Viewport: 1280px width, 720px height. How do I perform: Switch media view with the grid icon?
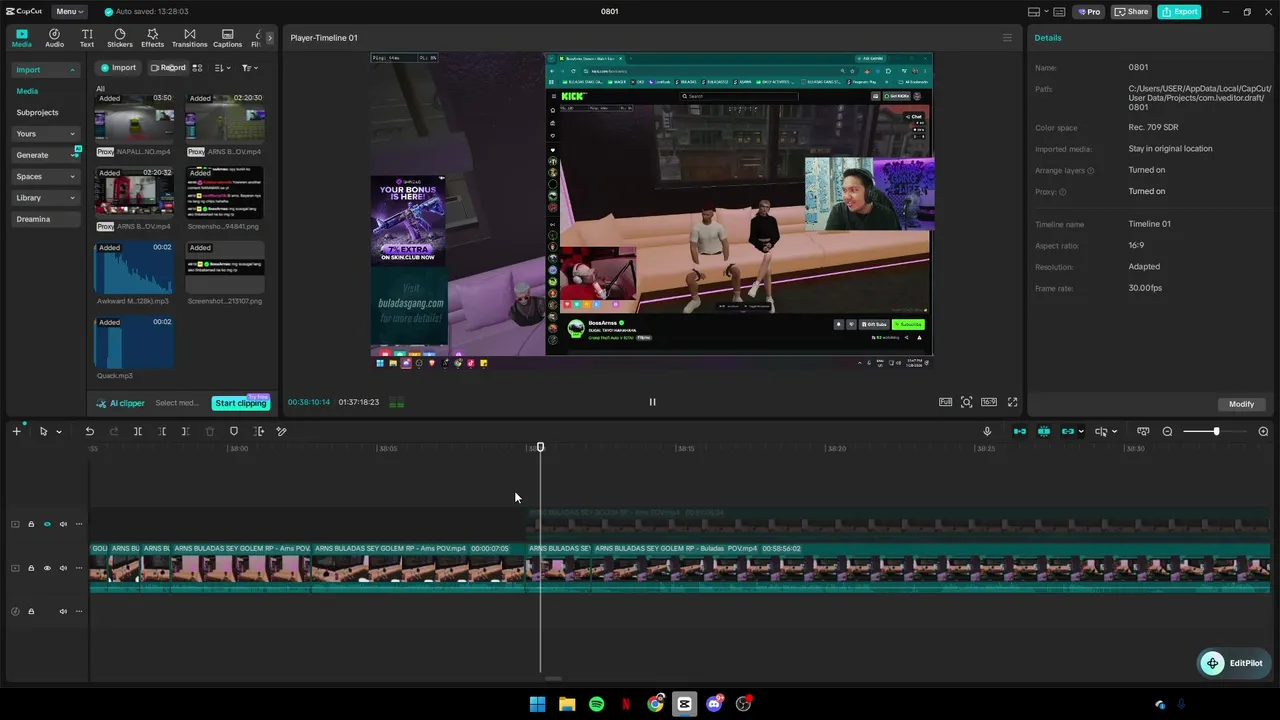click(x=197, y=68)
